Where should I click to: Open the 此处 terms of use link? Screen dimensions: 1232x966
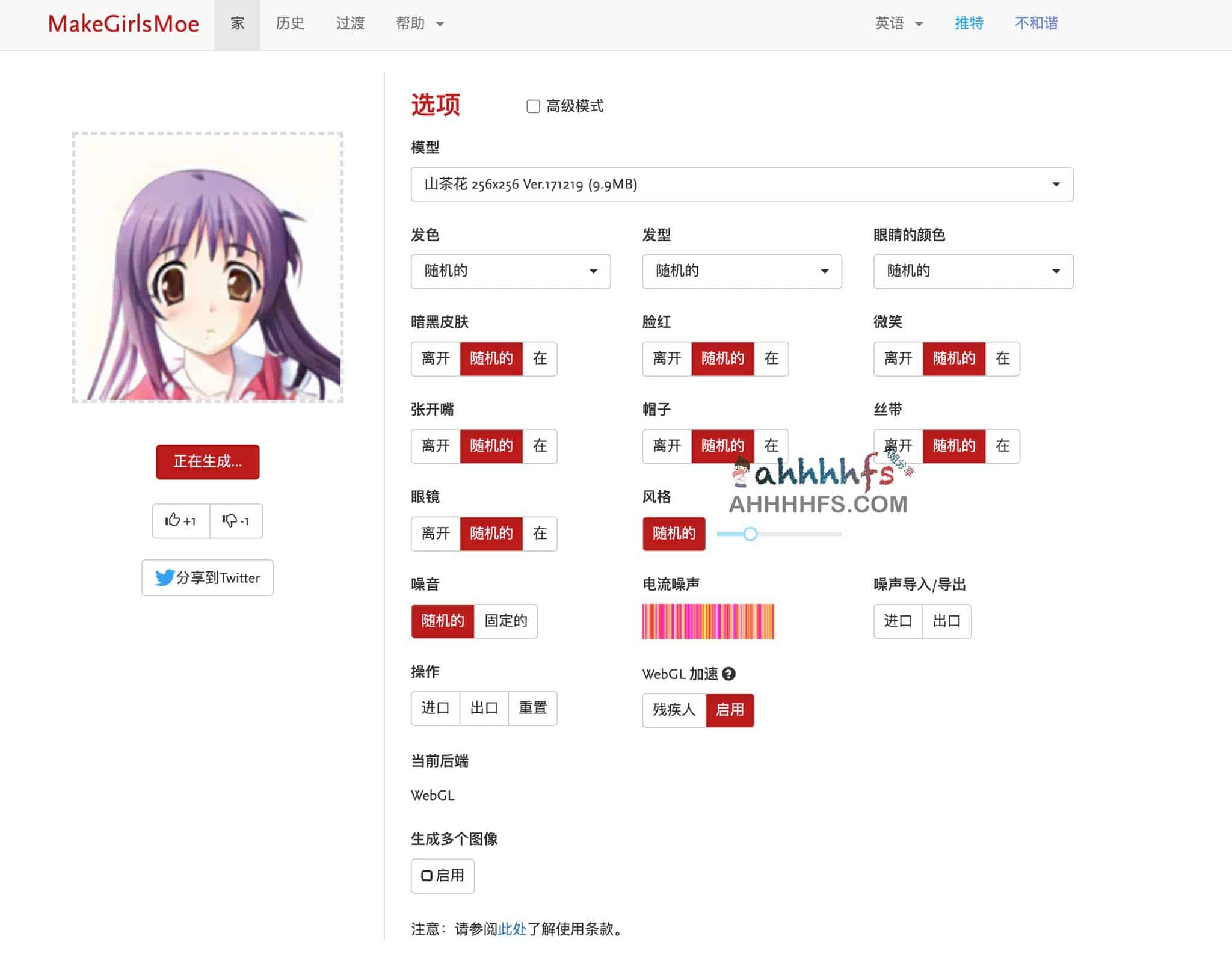pos(512,928)
